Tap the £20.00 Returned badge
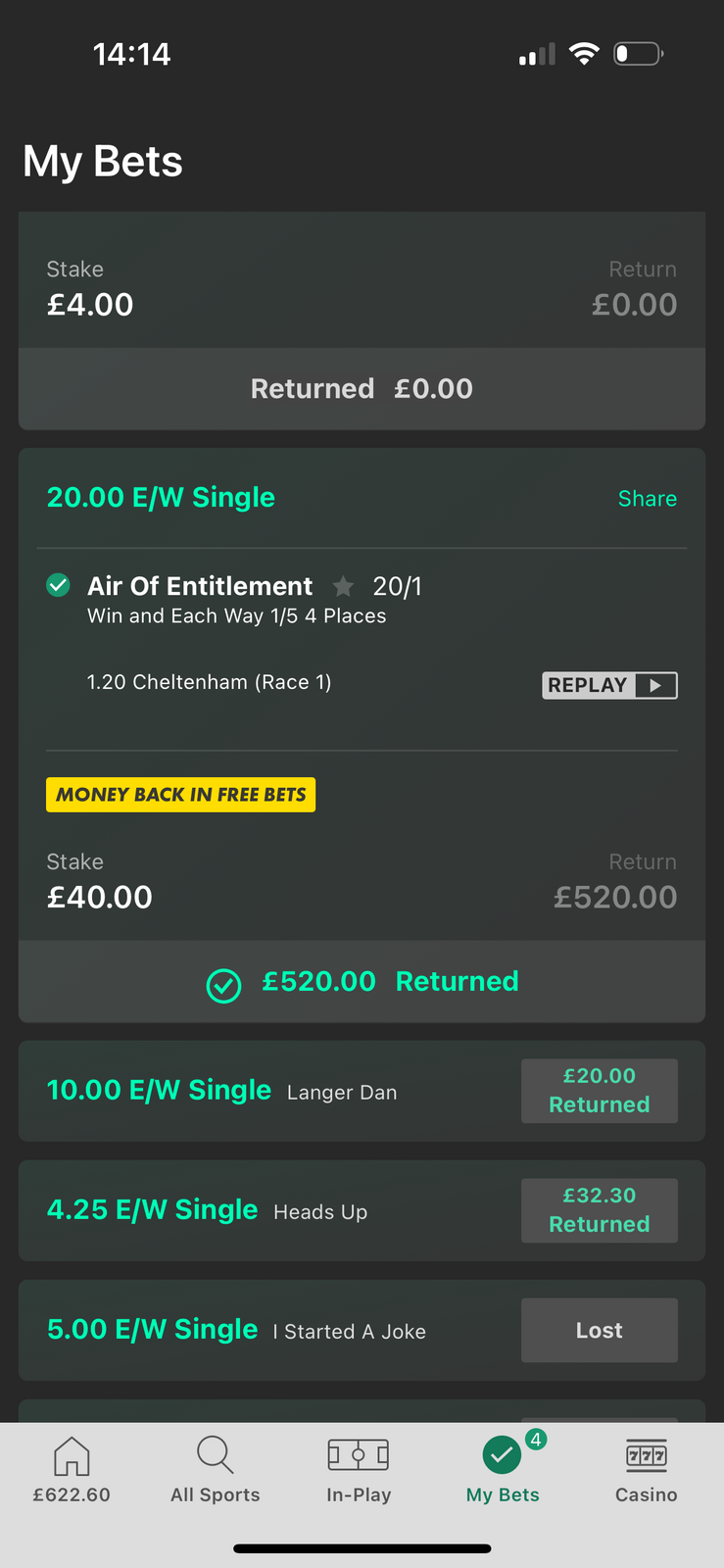 pyautogui.click(x=599, y=1091)
